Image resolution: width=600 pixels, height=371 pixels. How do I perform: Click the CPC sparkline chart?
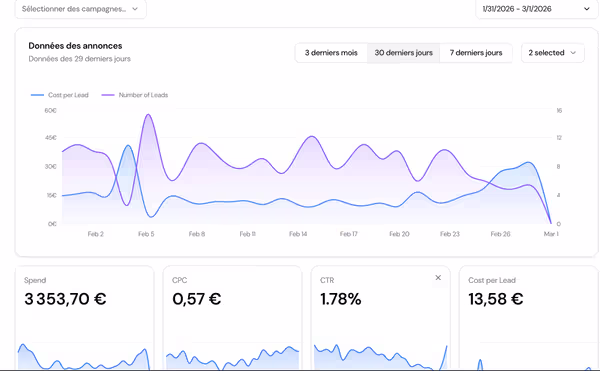(232, 358)
